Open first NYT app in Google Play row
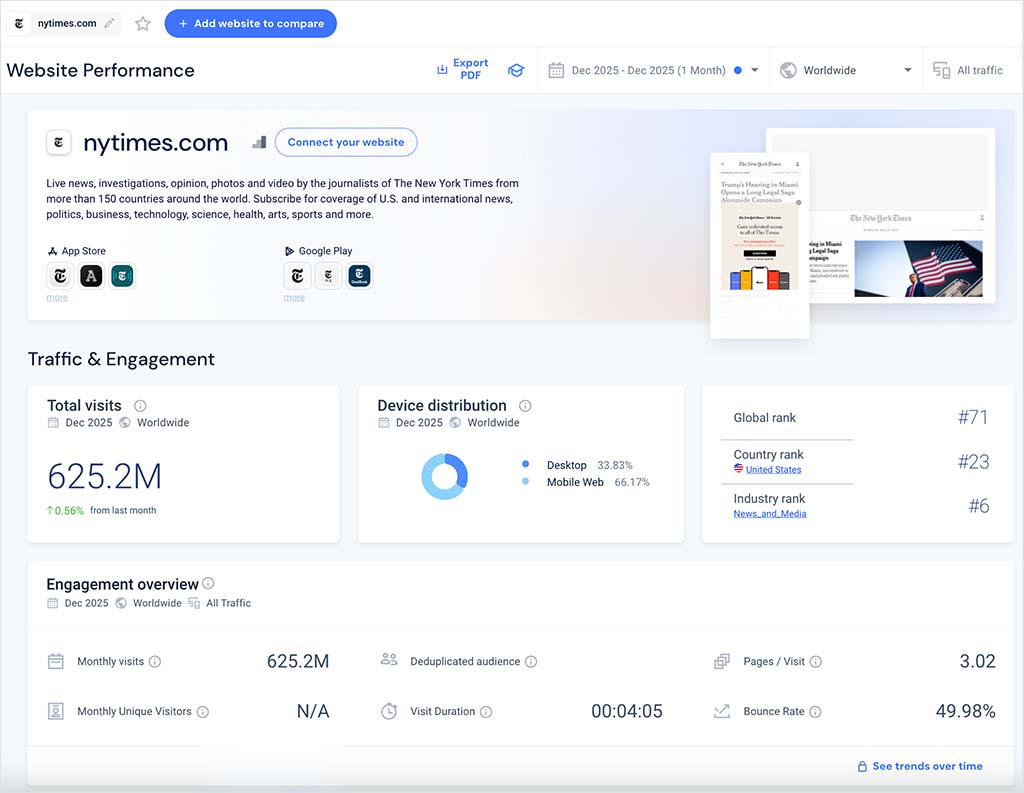Image resolution: width=1024 pixels, height=793 pixels. [x=297, y=276]
